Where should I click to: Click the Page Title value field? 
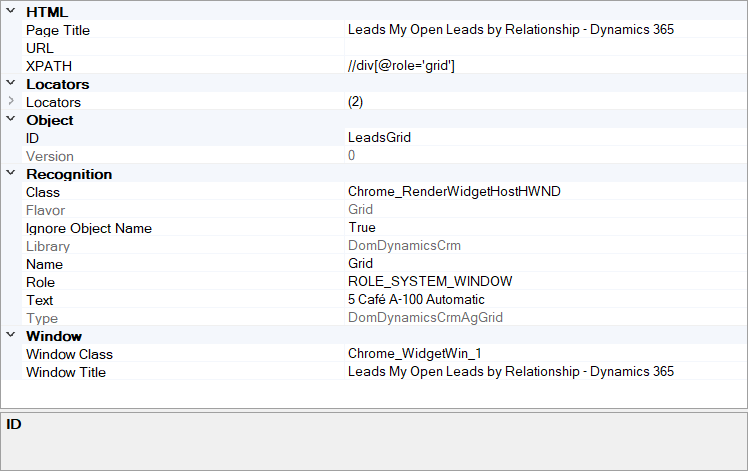pyautogui.click(x=510, y=30)
